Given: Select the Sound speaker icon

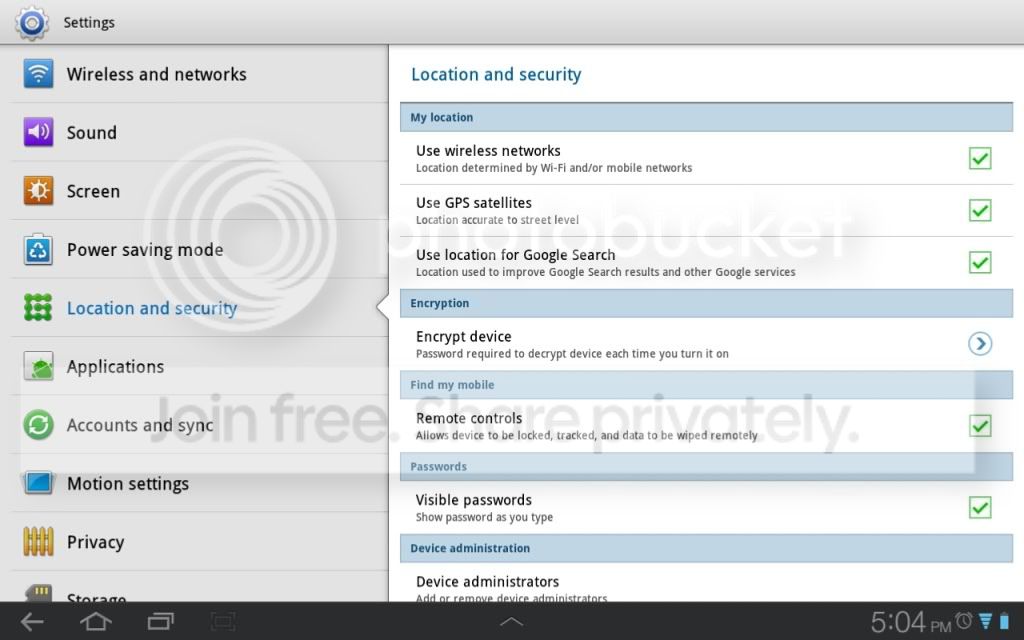Looking at the screenshot, I should (37, 132).
